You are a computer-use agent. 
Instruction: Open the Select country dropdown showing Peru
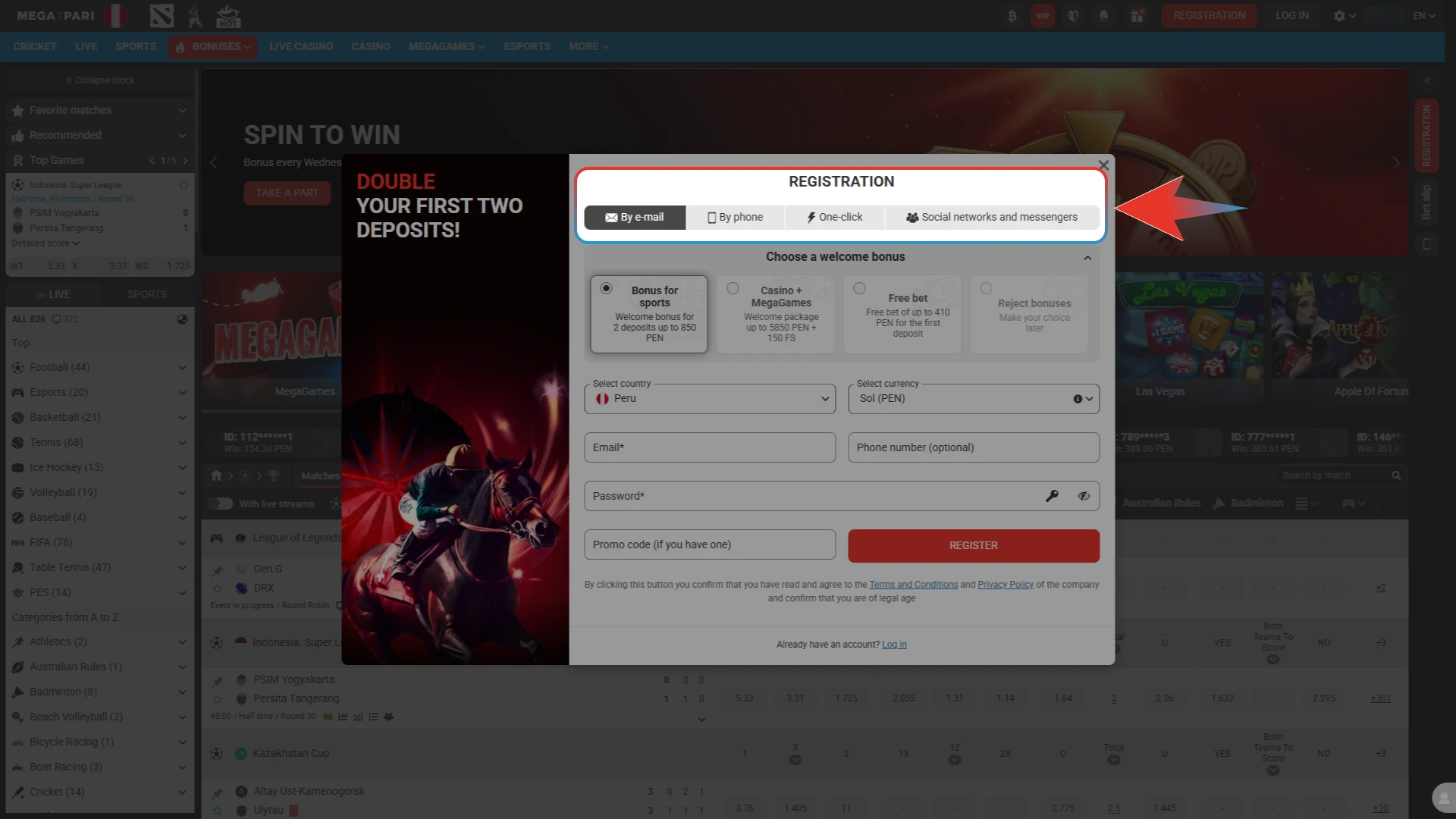click(710, 399)
